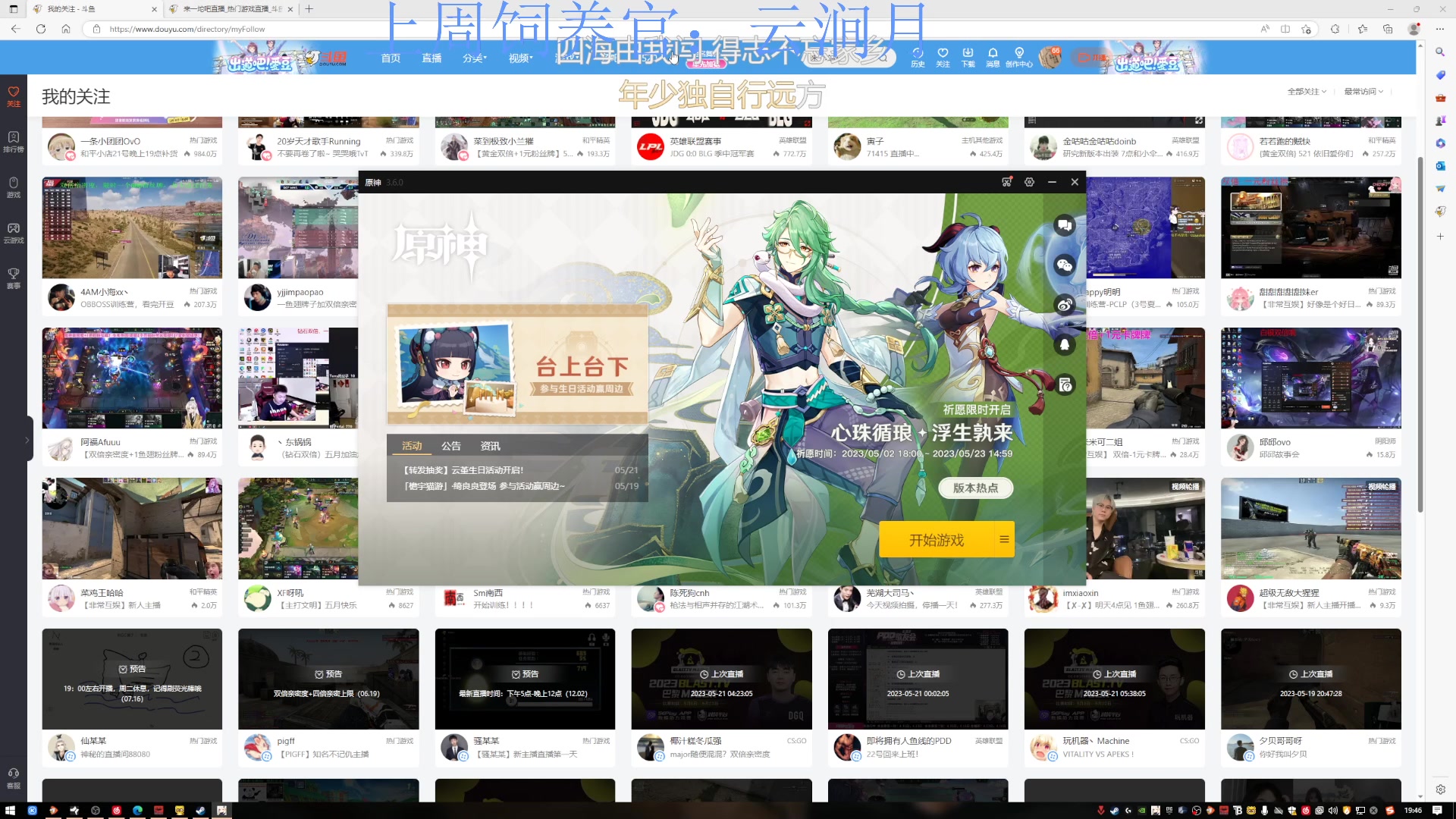This screenshot has height=819, width=1456.
Task: Click the 台上台下 birthday event banner
Action: pos(517,364)
